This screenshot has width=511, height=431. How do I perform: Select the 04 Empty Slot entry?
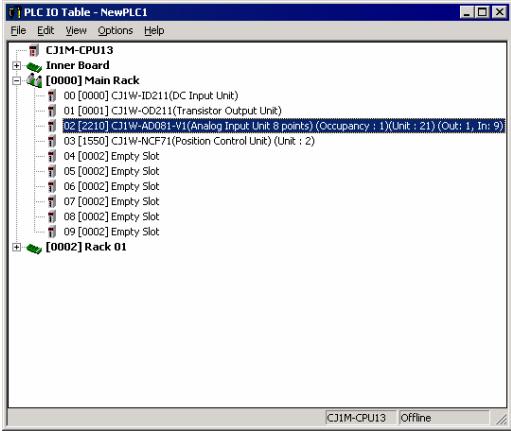(x=111, y=156)
